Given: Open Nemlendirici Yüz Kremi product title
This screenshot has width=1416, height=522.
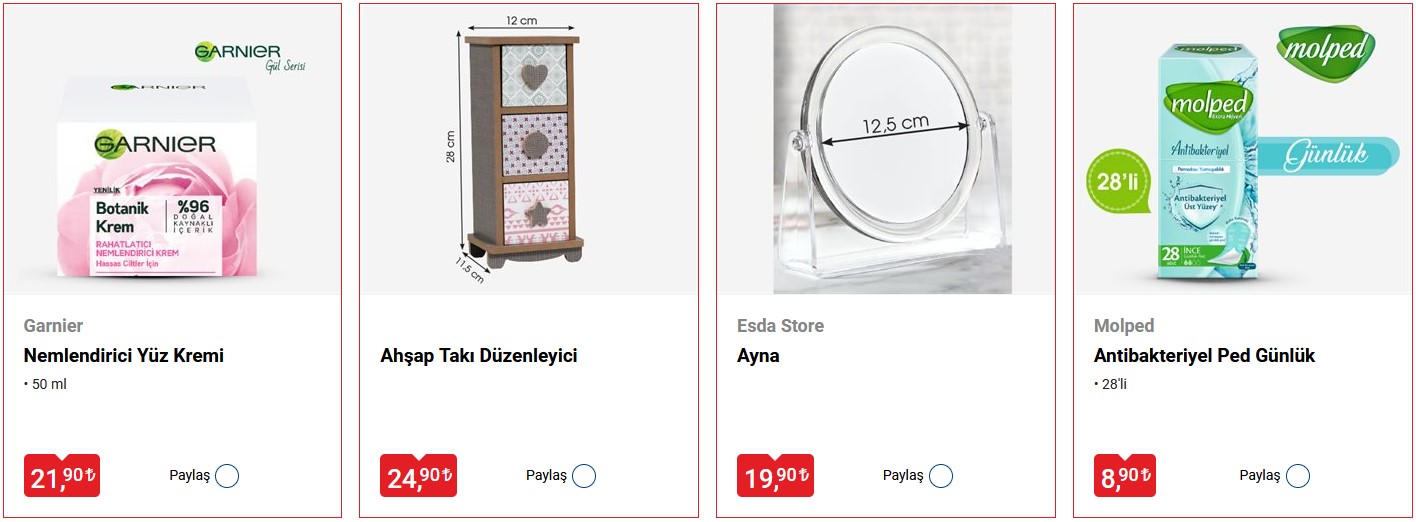Looking at the screenshot, I should [x=123, y=356].
